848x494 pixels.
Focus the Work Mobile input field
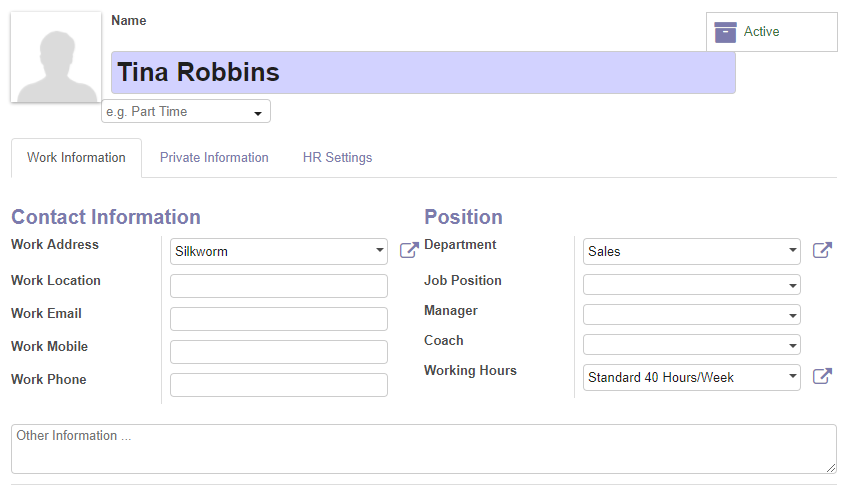[x=279, y=352]
